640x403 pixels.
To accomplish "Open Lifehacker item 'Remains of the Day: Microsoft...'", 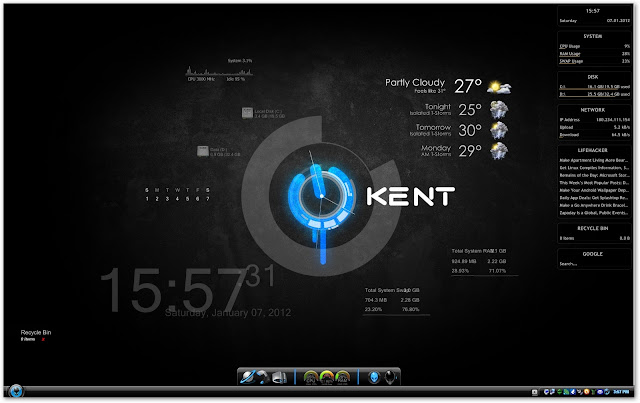I will click(594, 175).
